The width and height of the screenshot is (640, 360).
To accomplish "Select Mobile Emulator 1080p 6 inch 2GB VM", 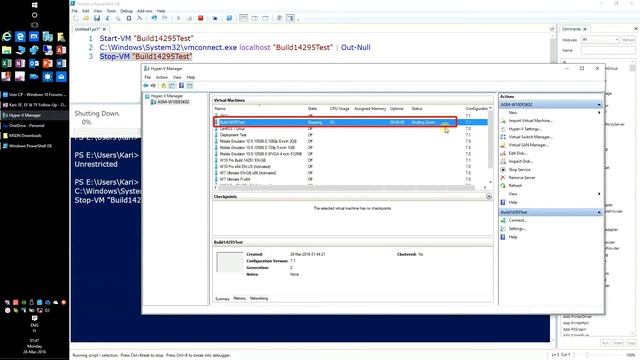I will click(x=258, y=141).
